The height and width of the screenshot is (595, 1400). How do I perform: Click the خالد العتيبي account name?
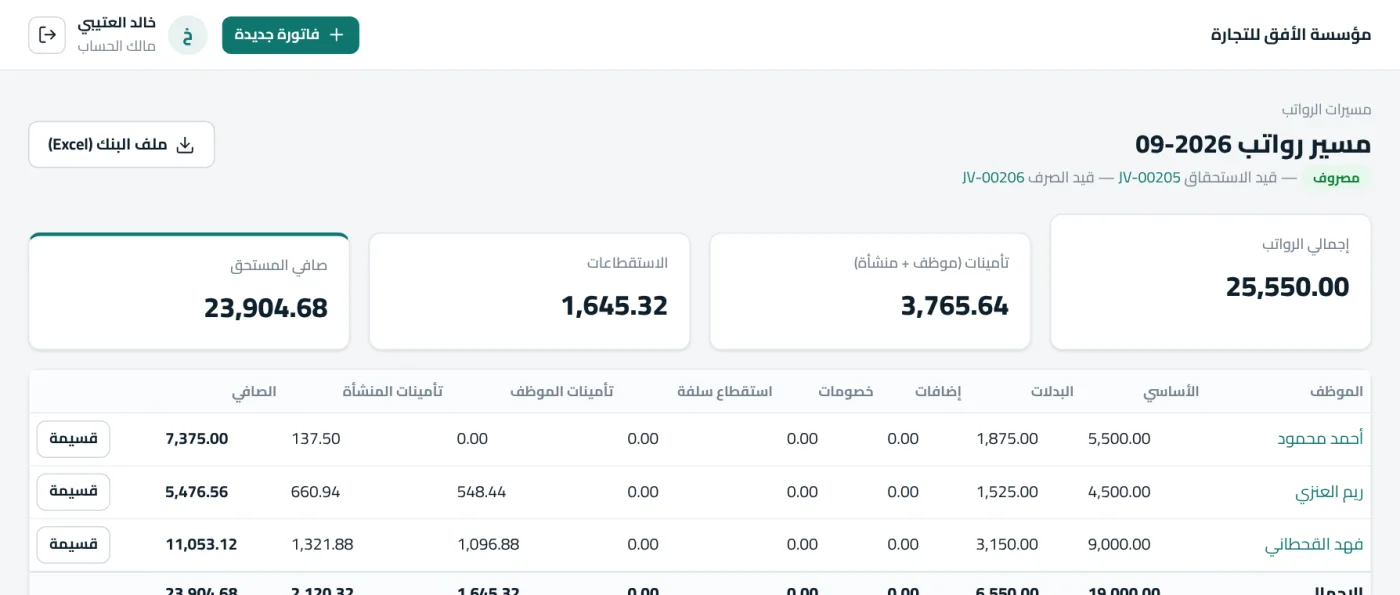point(117,23)
